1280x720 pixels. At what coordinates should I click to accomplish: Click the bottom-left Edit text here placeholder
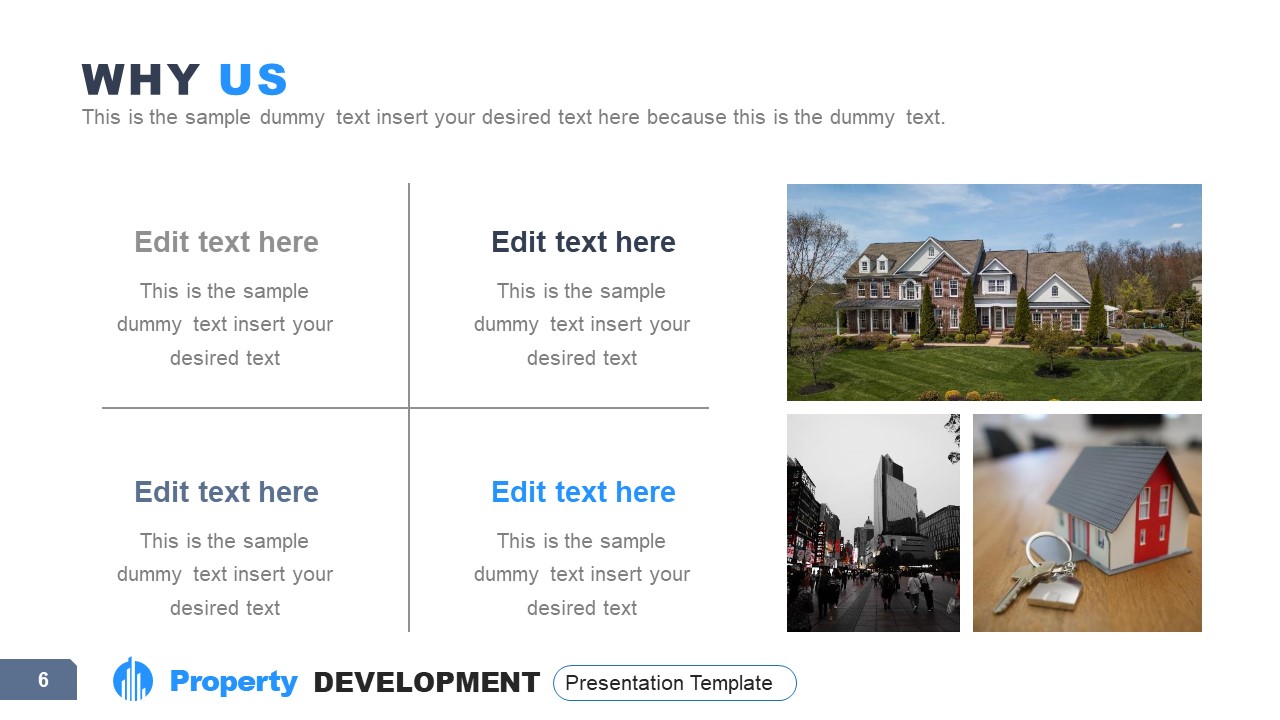point(225,492)
